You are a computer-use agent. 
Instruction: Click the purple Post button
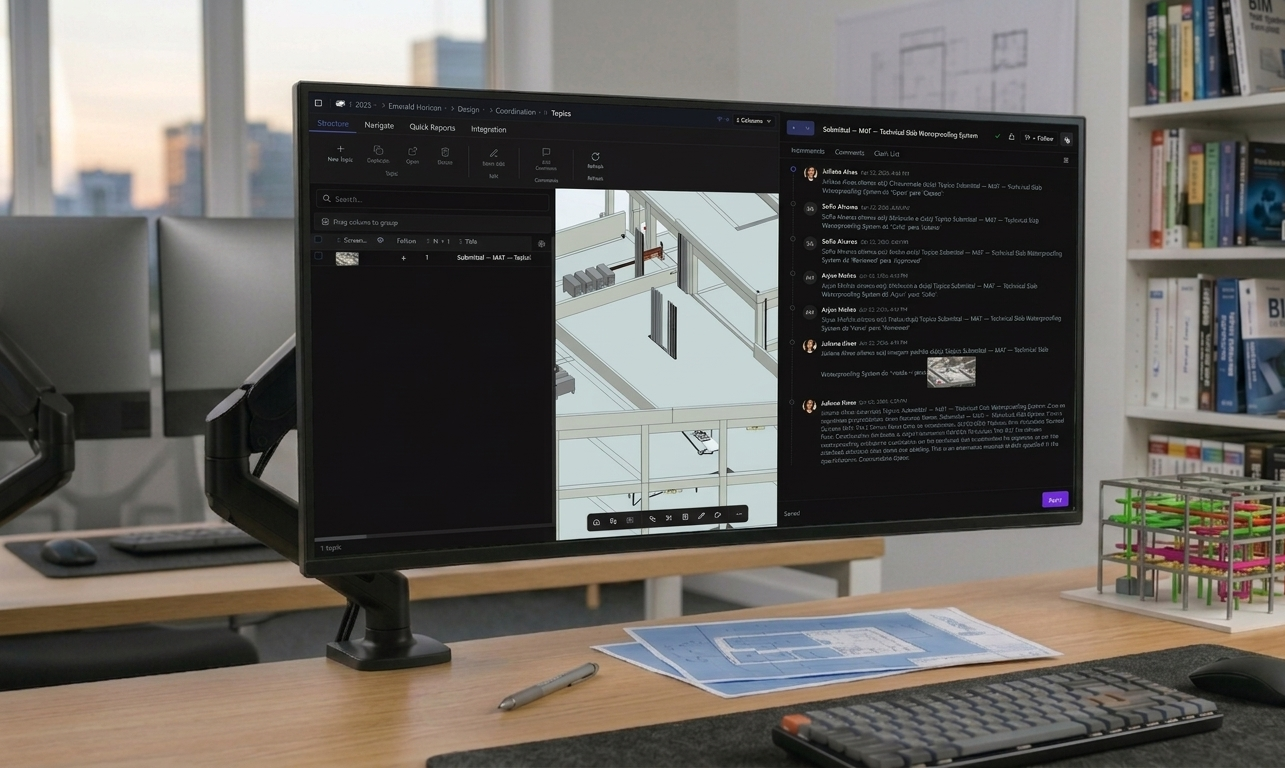click(x=1054, y=499)
